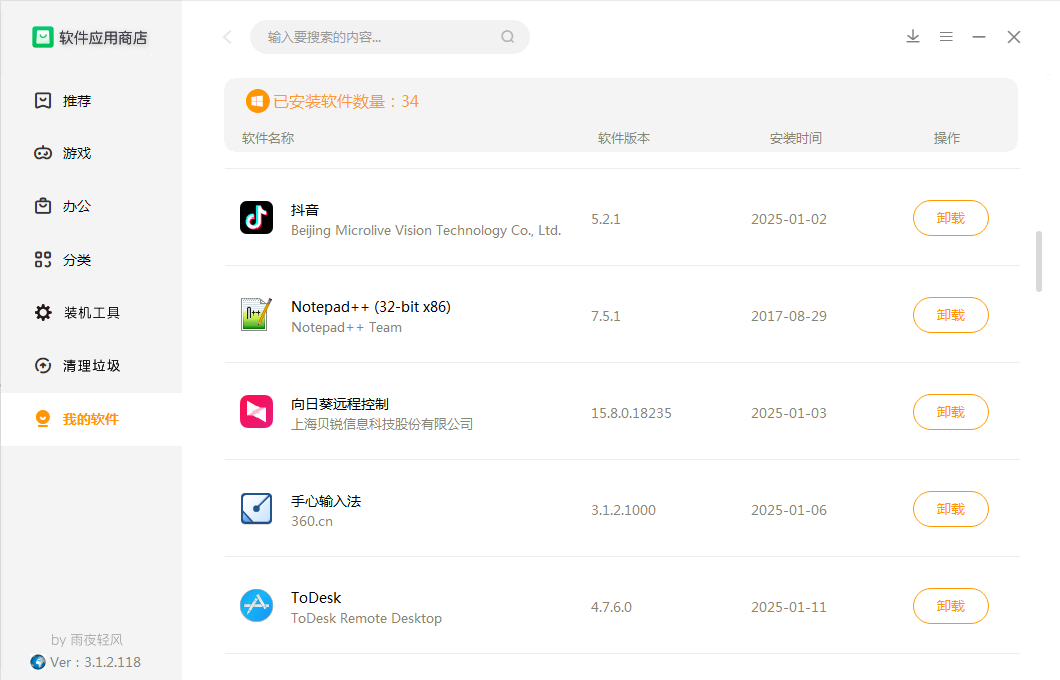The height and width of the screenshot is (680, 1060).
Task: Uninstall Notepad++ with its 卸载 button
Action: [x=950, y=315]
